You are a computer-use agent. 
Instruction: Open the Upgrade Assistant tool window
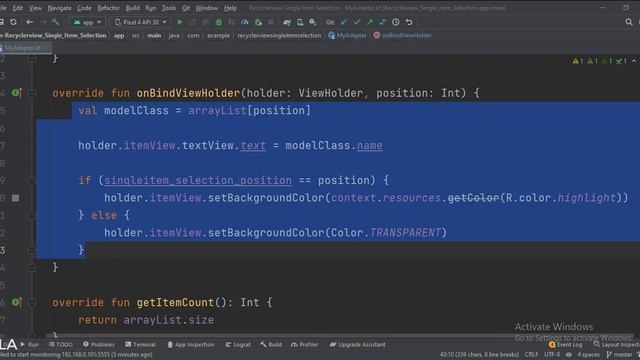tap(358, 344)
